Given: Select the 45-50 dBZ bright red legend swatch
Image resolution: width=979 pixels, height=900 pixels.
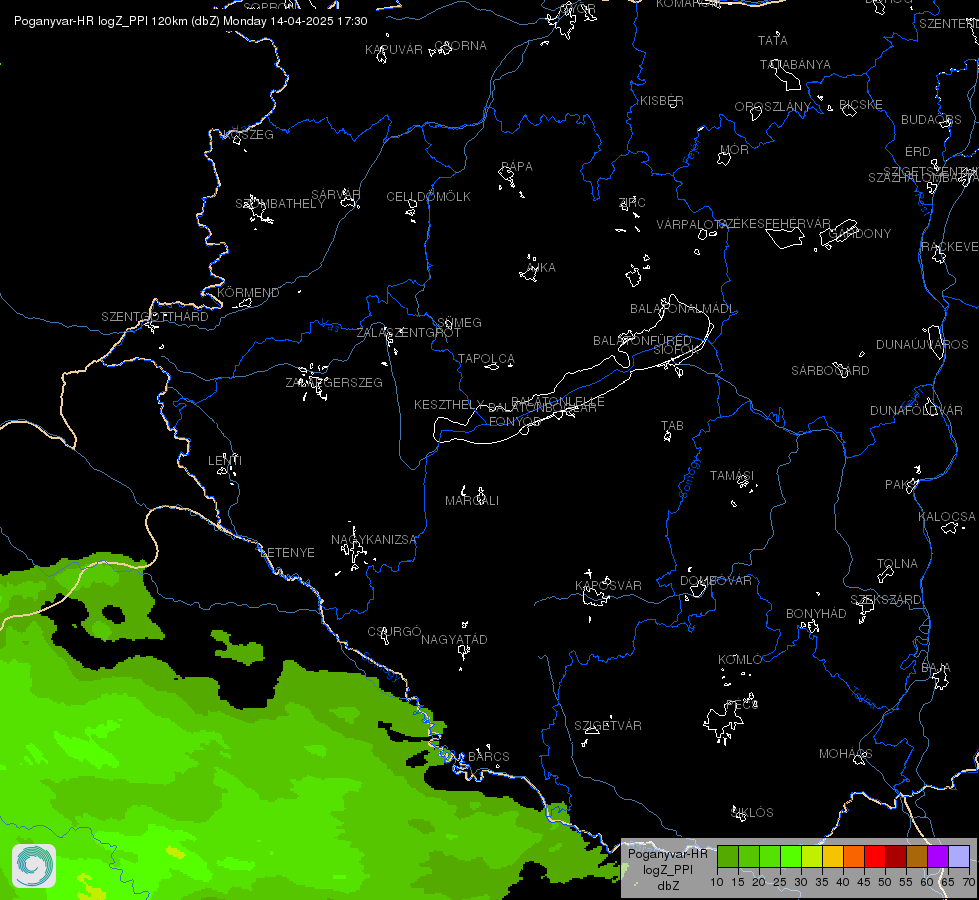Looking at the screenshot, I should click(875, 857).
